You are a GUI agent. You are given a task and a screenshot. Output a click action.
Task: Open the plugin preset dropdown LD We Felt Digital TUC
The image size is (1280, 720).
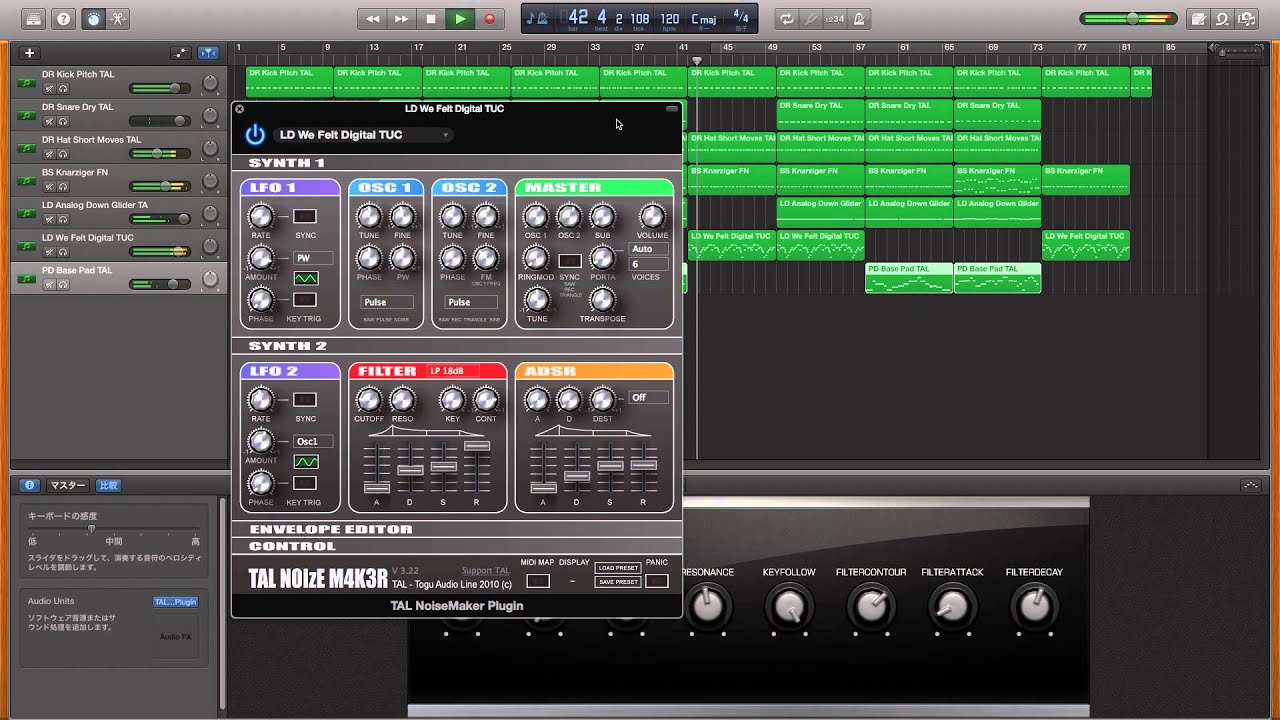pyautogui.click(x=364, y=135)
